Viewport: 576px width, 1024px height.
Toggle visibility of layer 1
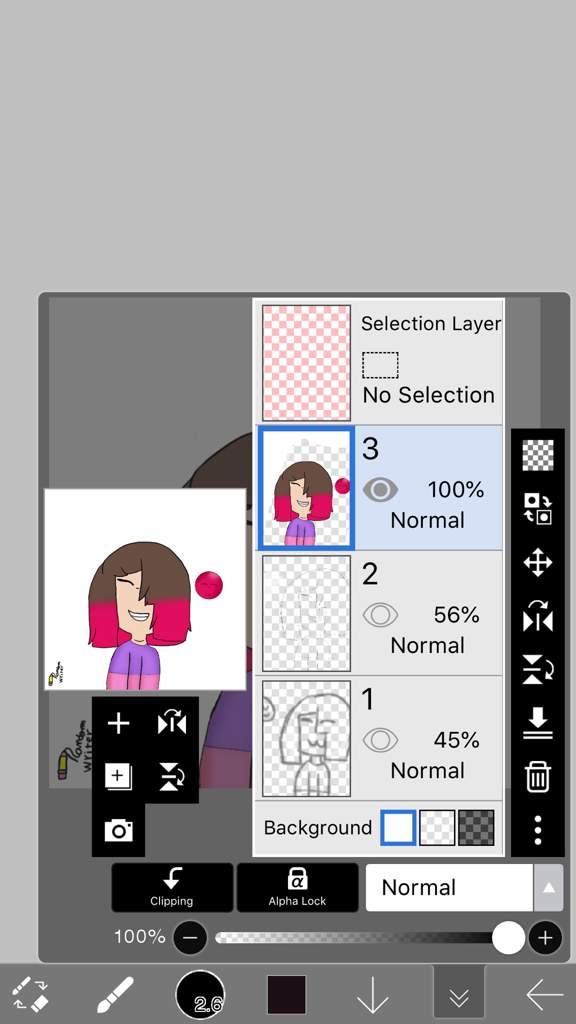380,740
